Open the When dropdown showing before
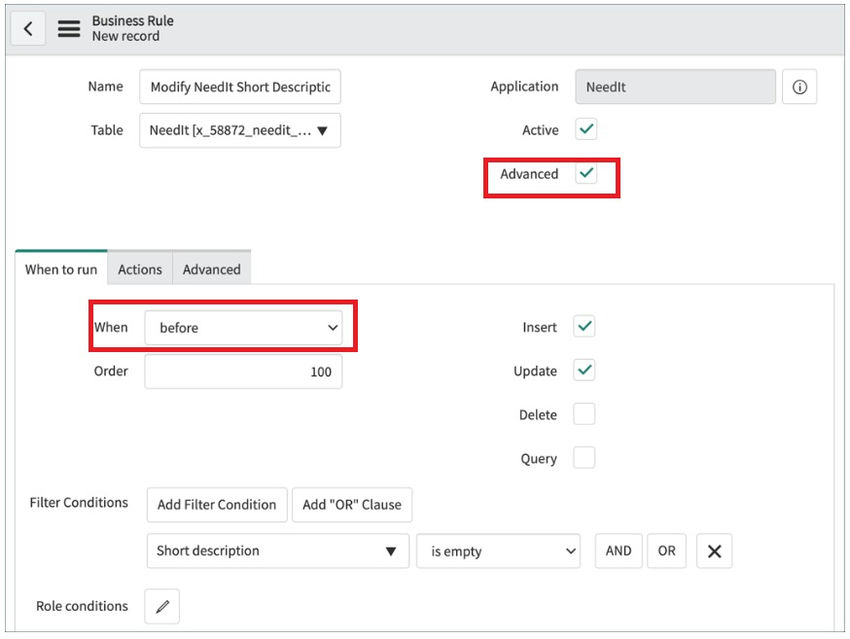Viewport: 850px width, 639px height. 244,327
